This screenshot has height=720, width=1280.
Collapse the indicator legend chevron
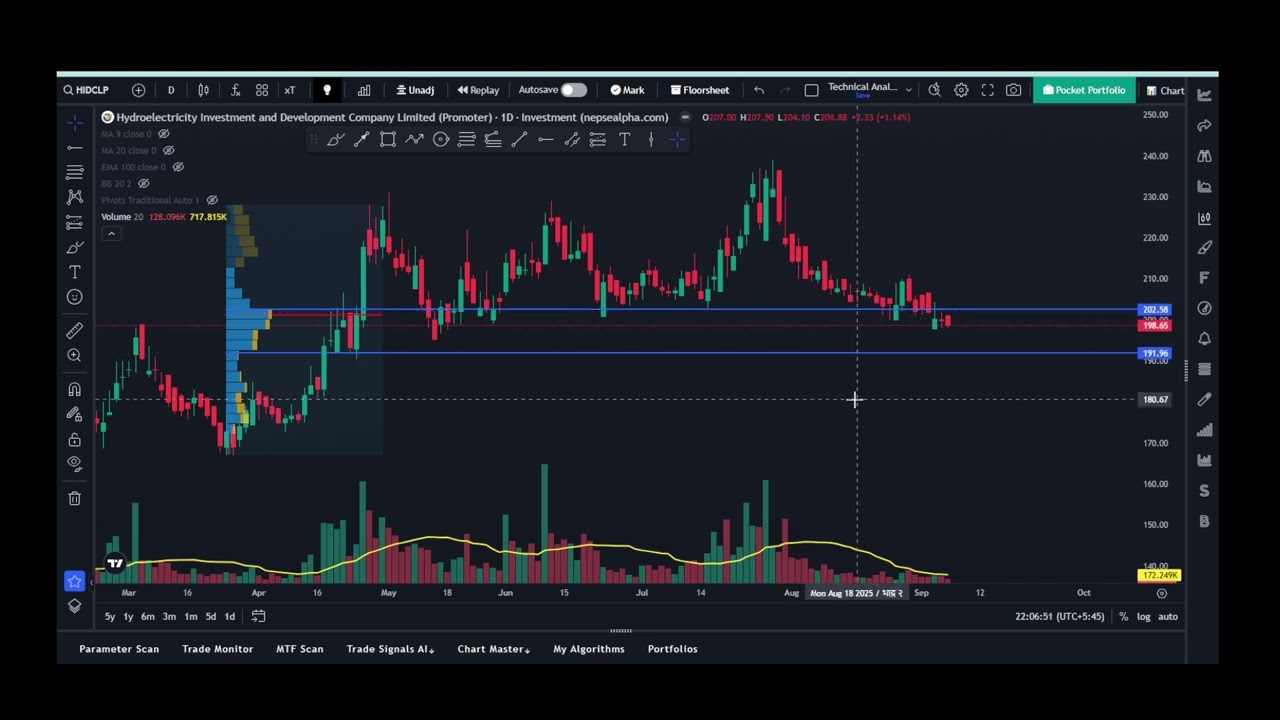(x=111, y=234)
